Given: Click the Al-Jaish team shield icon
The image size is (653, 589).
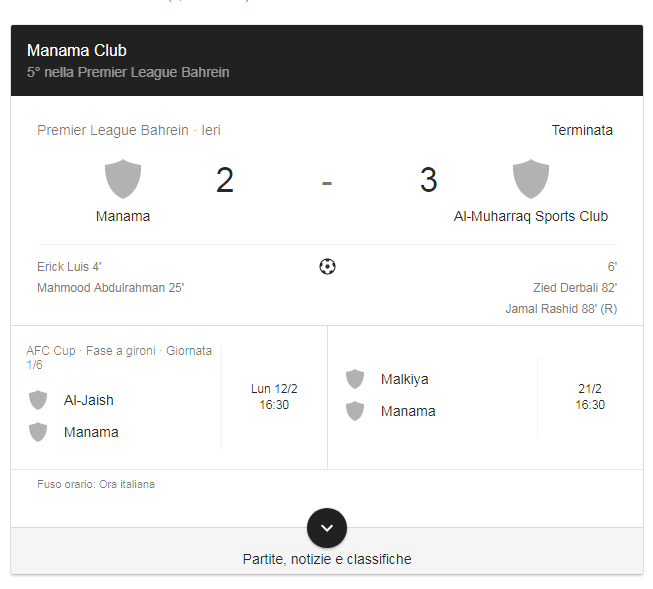Looking at the screenshot, I should tap(38, 400).
